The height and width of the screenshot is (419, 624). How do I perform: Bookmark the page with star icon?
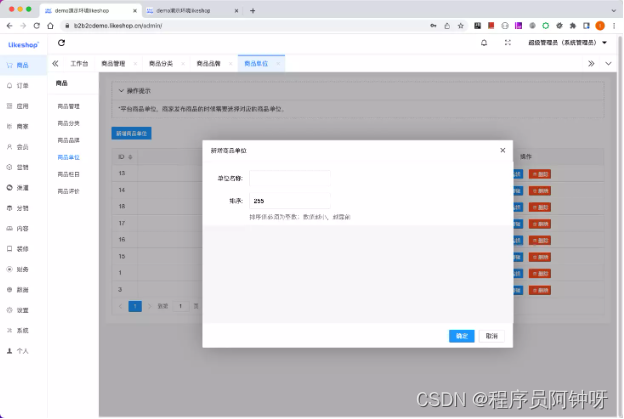point(461,26)
